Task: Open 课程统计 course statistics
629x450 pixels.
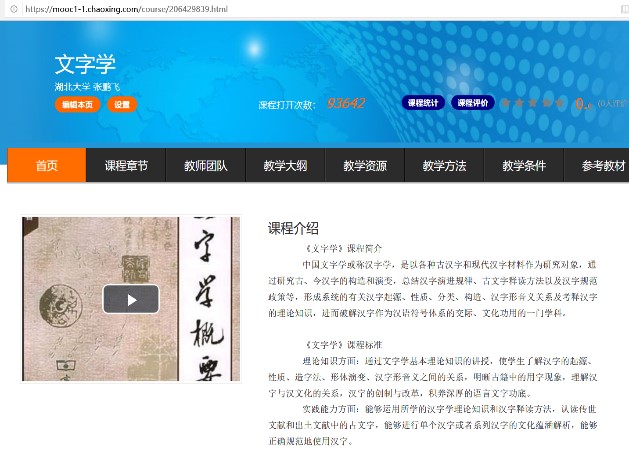Action: coord(423,103)
